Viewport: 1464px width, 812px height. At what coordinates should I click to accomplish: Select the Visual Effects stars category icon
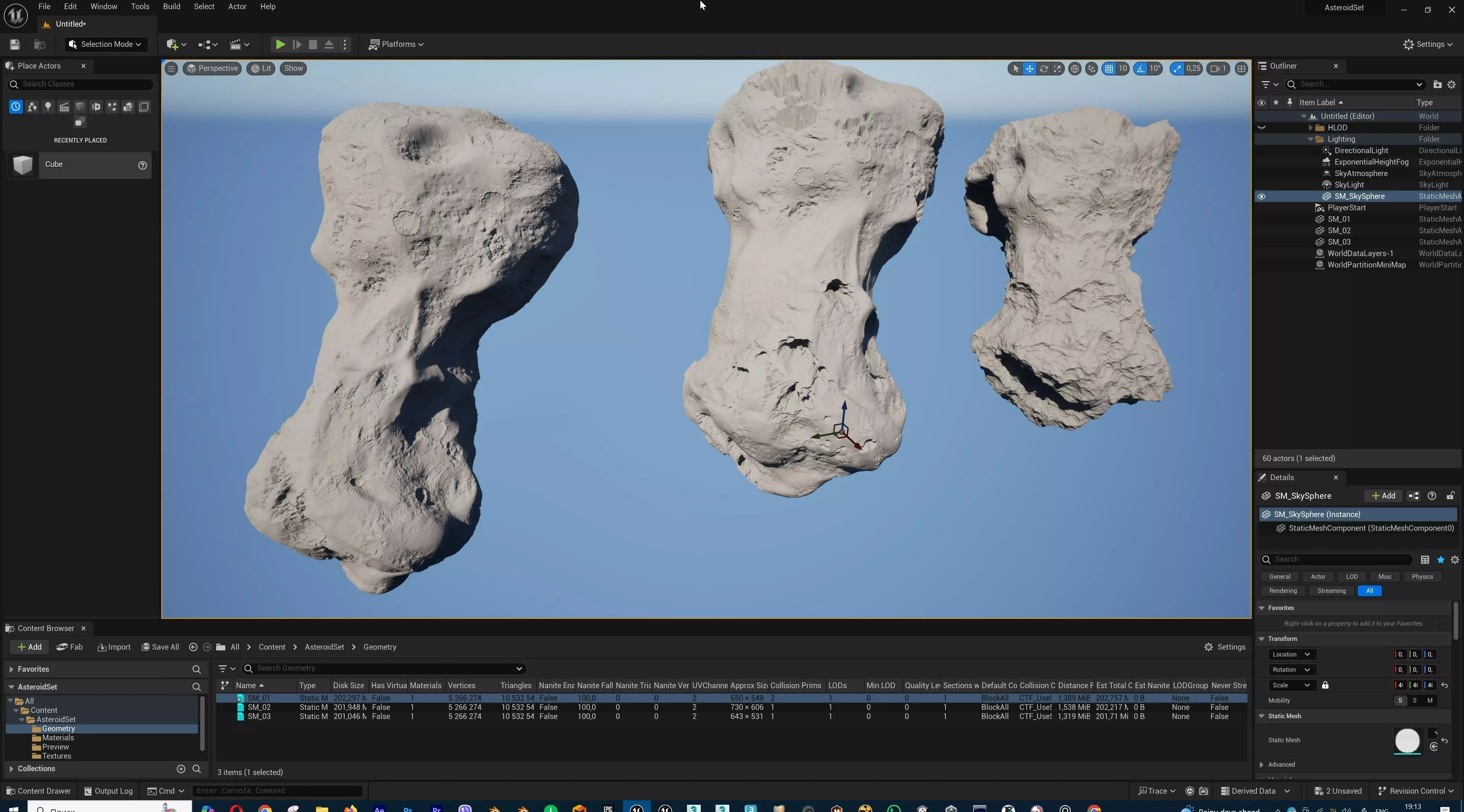112,107
